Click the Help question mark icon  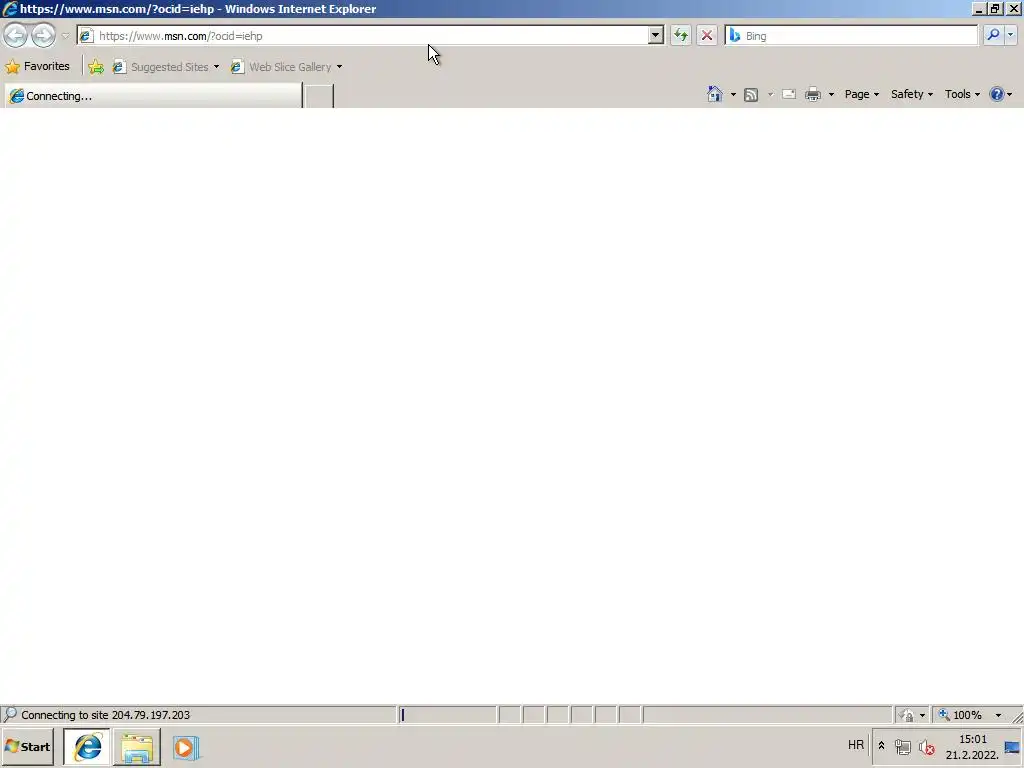pyautogui.click(x=997, y=94)
